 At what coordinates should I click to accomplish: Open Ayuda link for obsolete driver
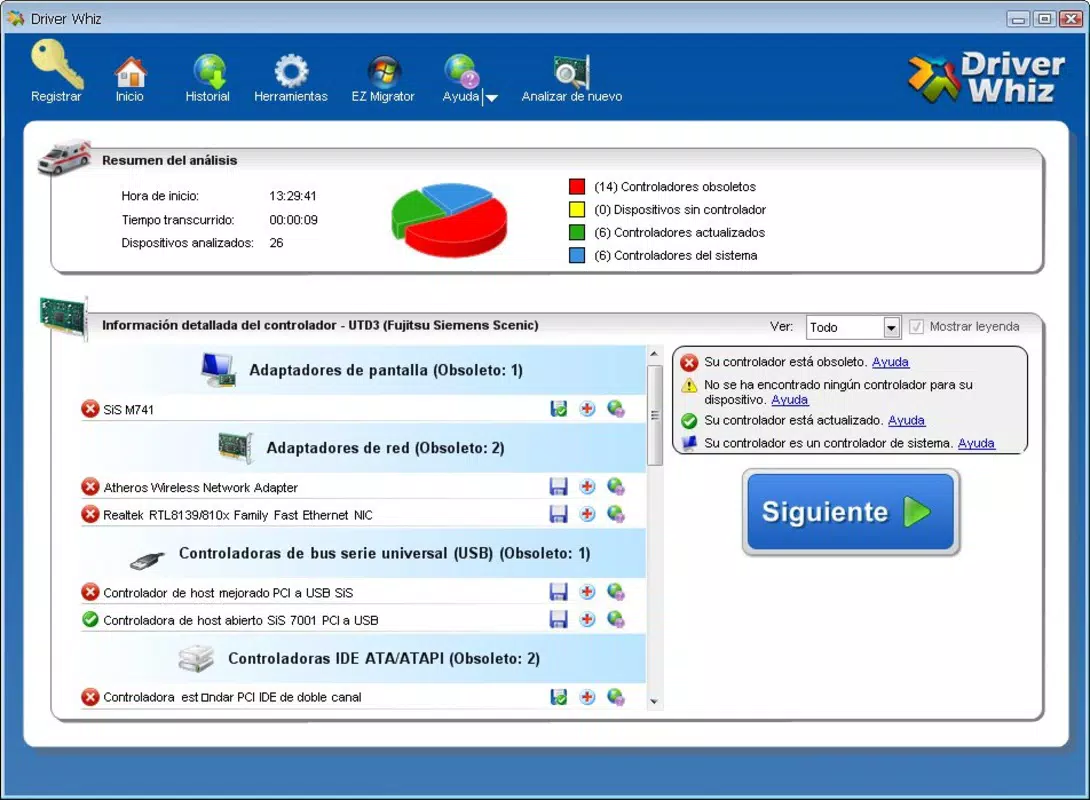coord(890,362)
